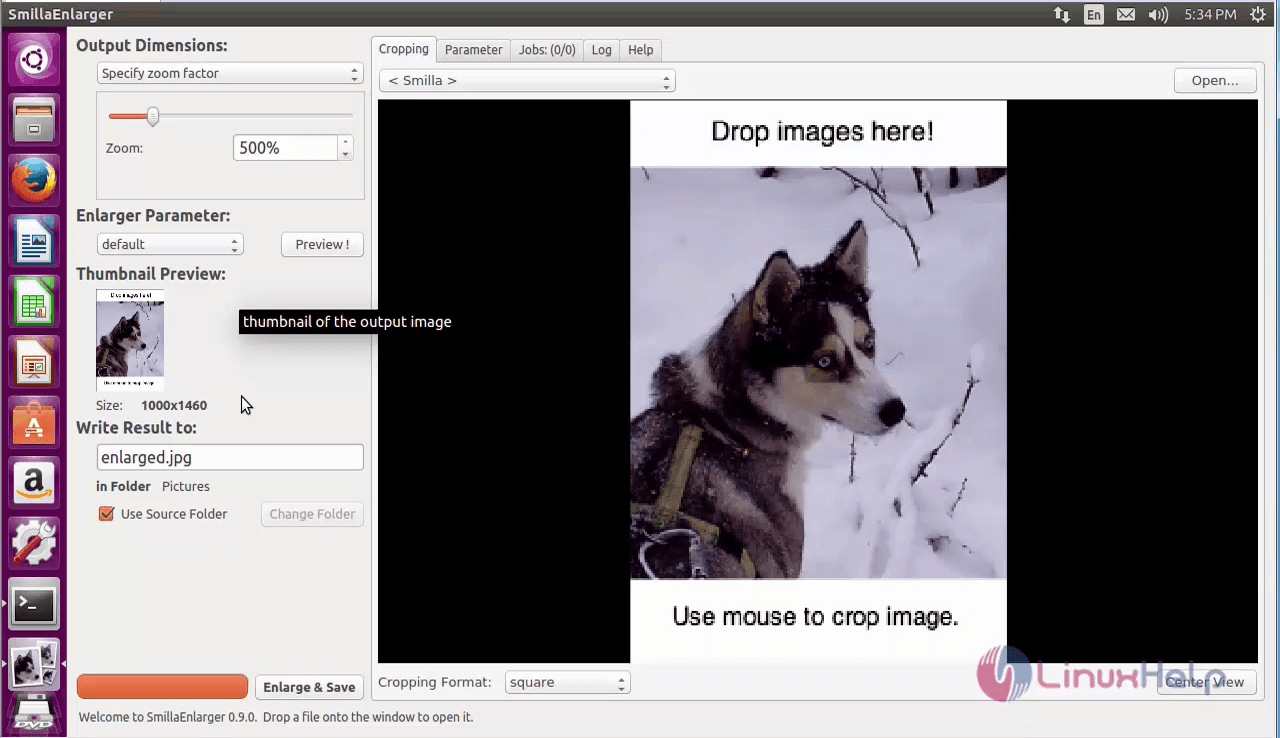
Task: Click the Pictures folder name
Action: (186, 486)
